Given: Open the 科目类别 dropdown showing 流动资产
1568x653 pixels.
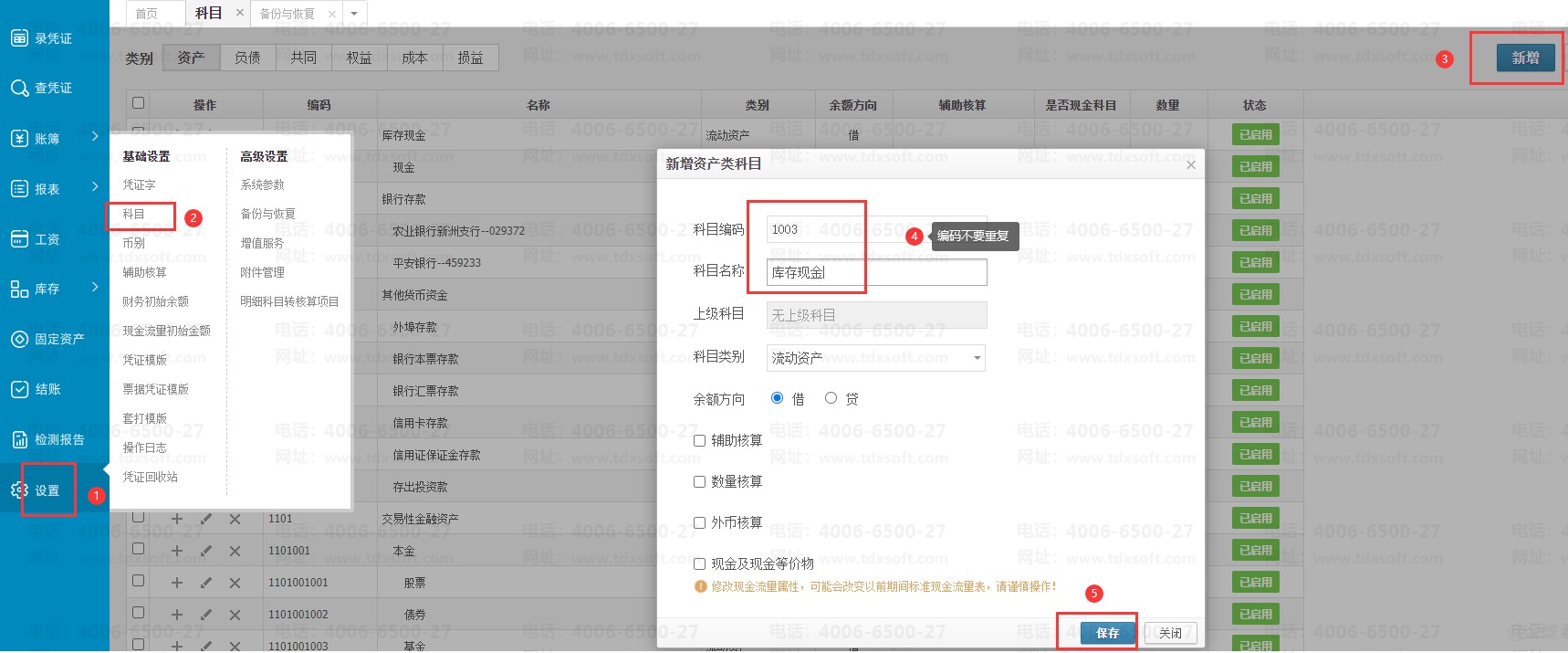Looking at the screenshot, I should point(875,358).
